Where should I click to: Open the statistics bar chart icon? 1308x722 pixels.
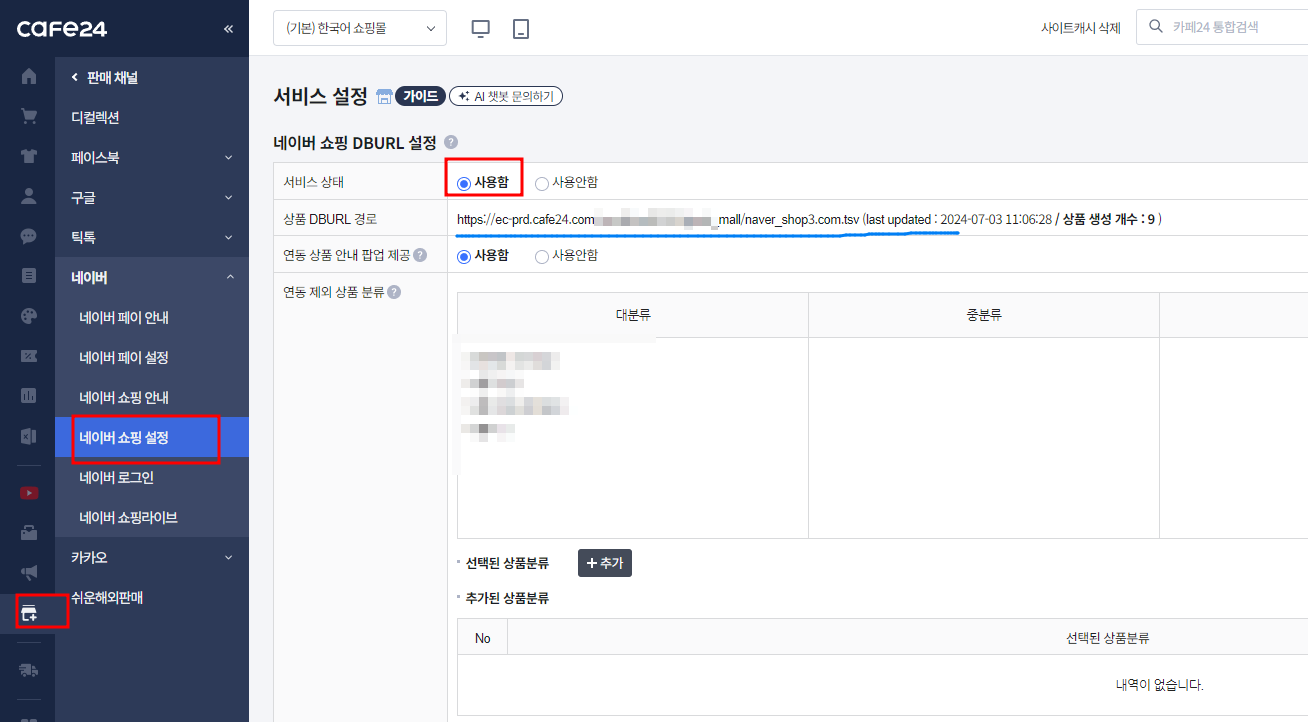tap(29, 396)
